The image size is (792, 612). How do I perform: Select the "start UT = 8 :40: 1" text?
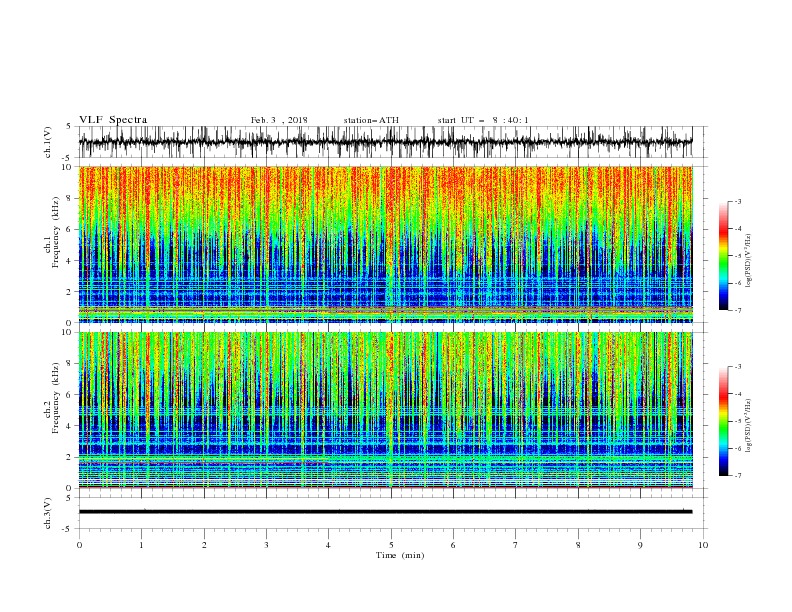pos(483,120)
